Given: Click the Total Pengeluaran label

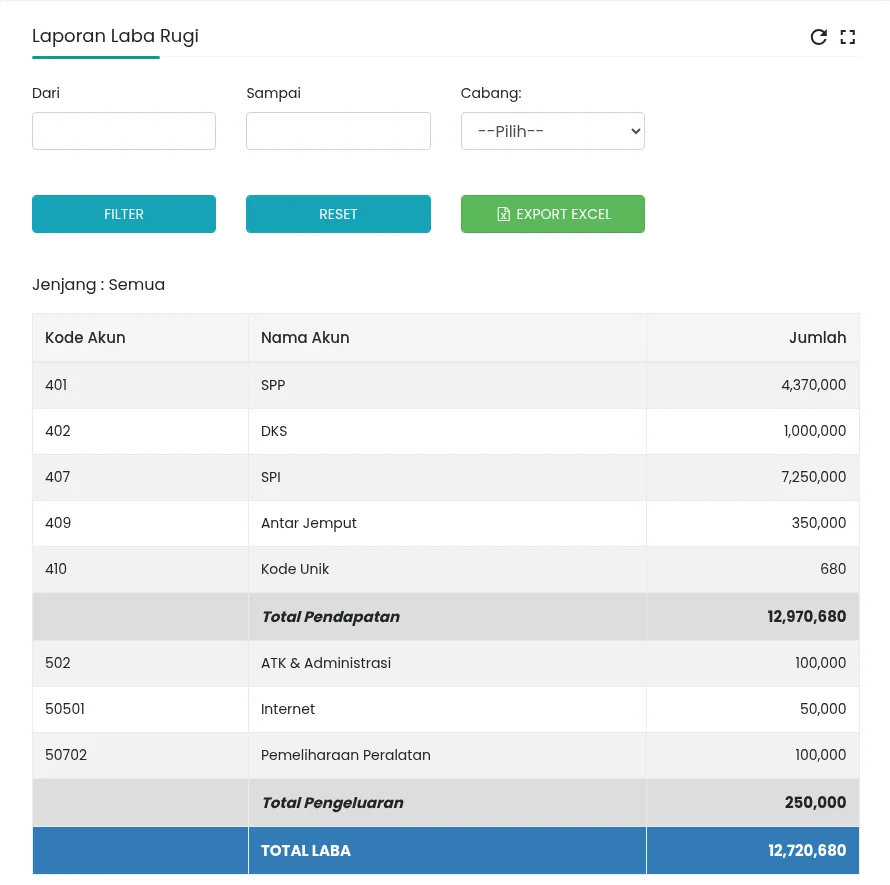Looking at the screenshot, I should [x=333, y=803].
